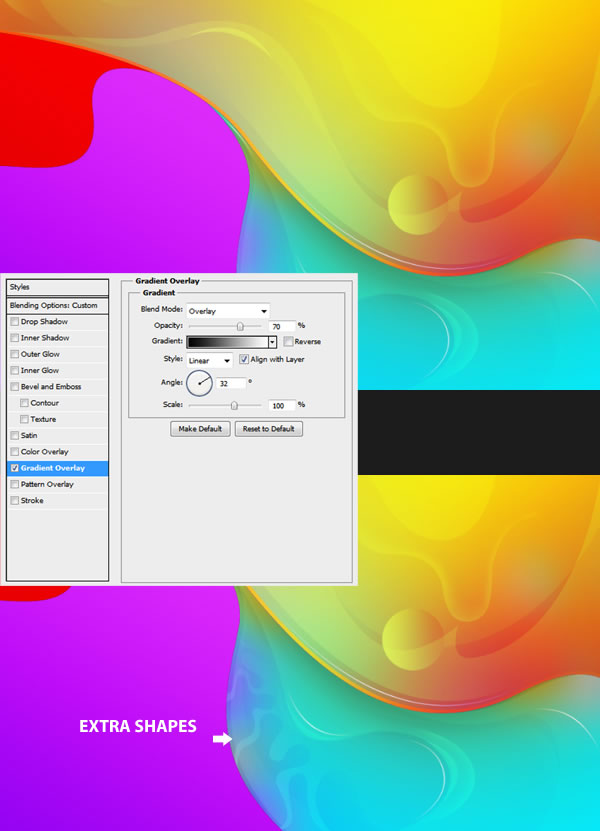
Task: Click the Reset to Default button
Action: [x=269, y=429]
